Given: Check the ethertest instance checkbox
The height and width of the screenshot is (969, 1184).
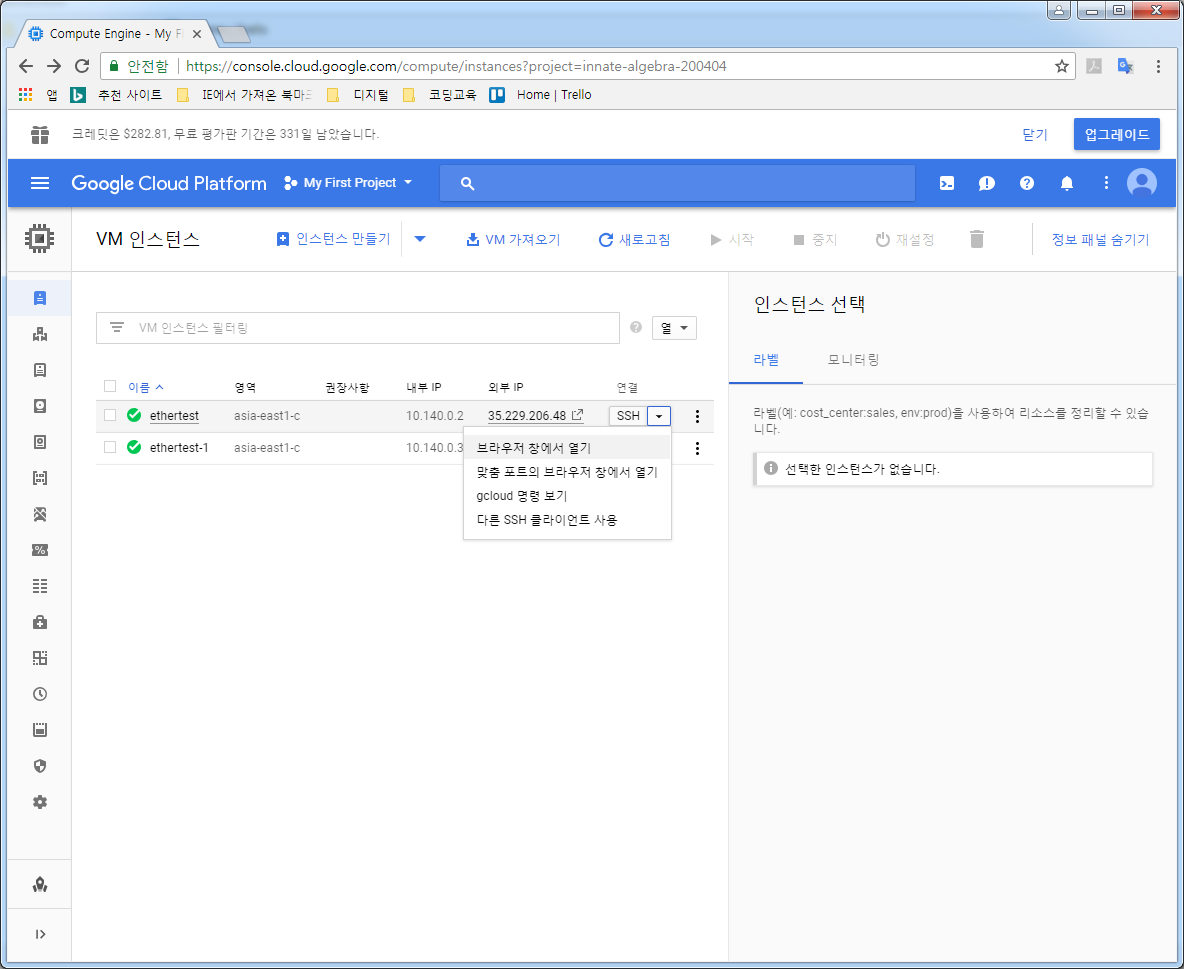Looking at the screenshot, I should (110, 415).
